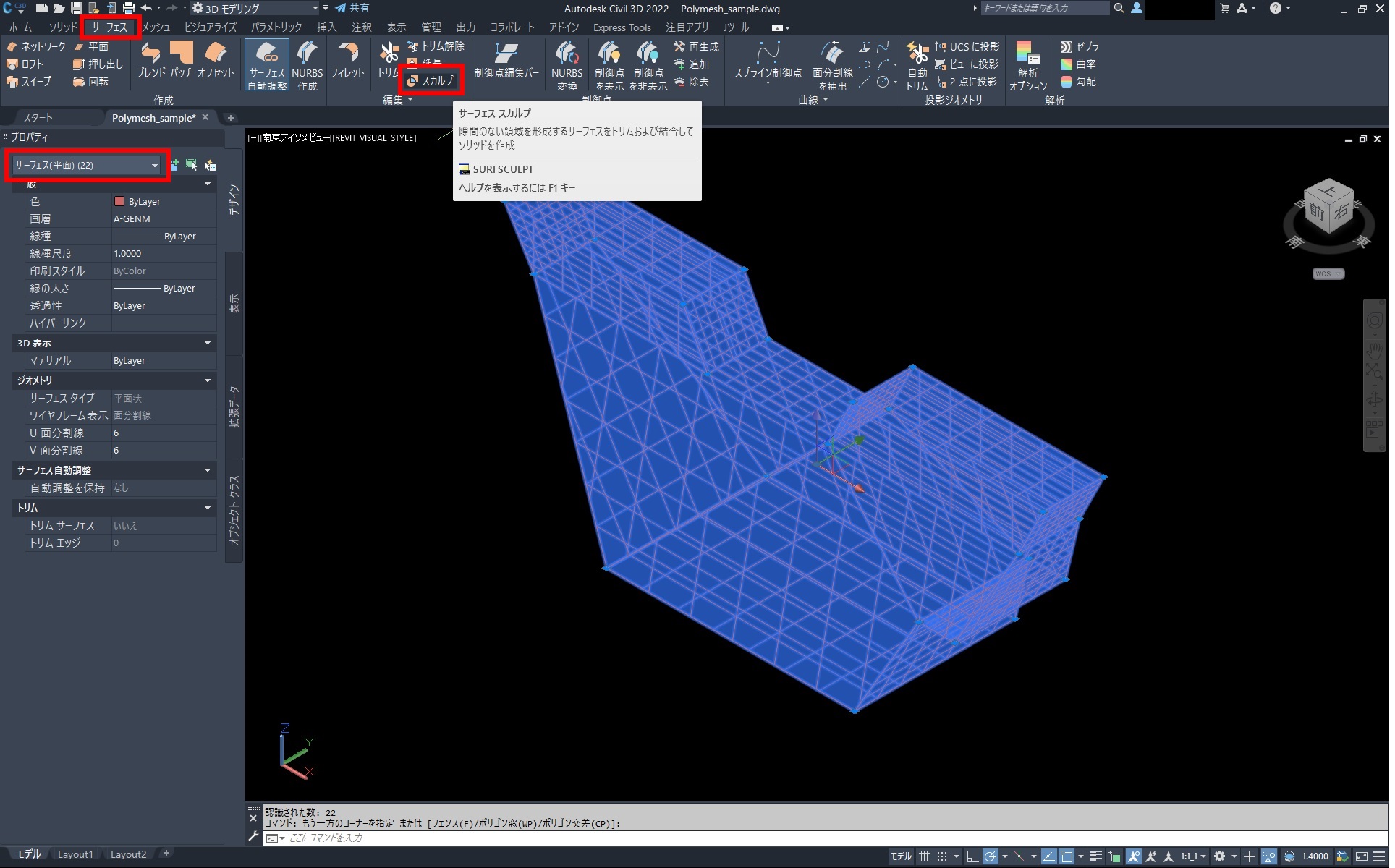
Task: Open the ホーム ribbon tab
Action: [x=20, y=27]
